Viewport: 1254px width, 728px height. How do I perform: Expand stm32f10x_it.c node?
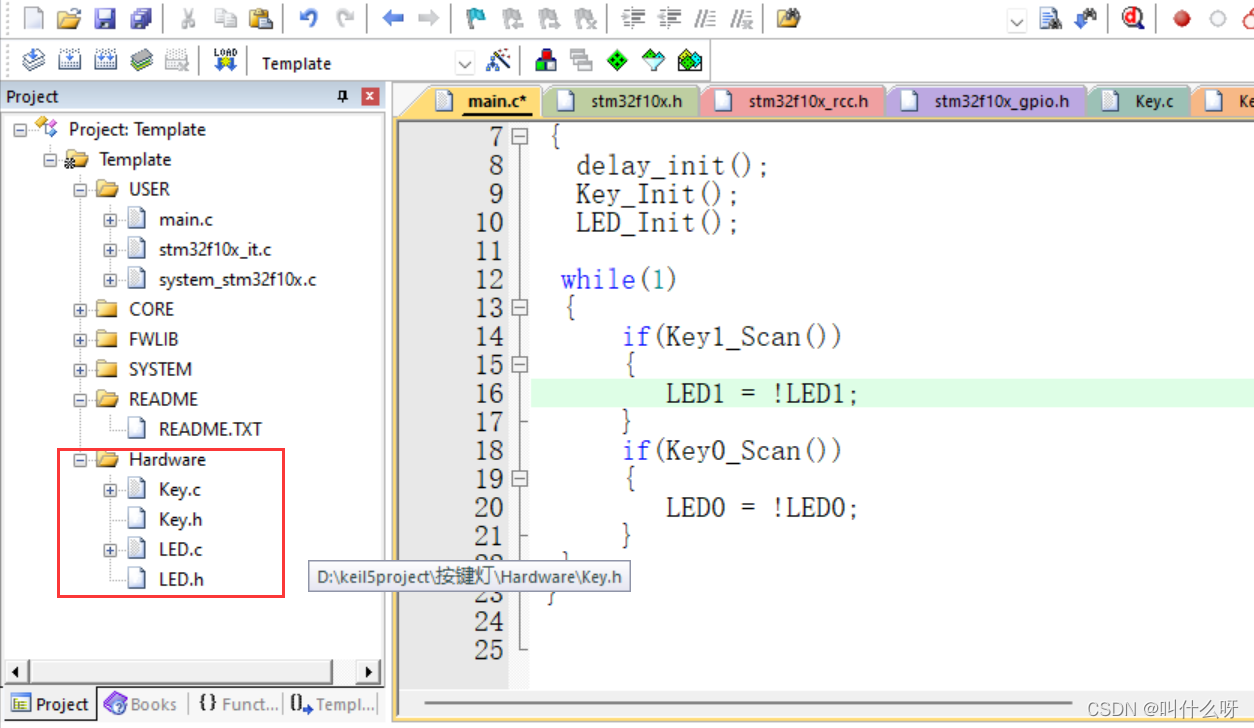coord(110,249)
